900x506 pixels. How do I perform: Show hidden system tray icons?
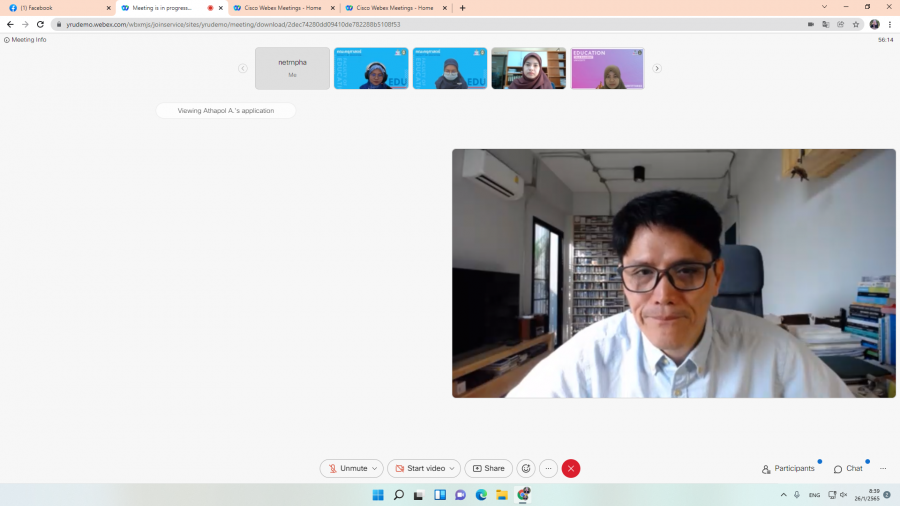pyautogui.click(x=783, y=495)
